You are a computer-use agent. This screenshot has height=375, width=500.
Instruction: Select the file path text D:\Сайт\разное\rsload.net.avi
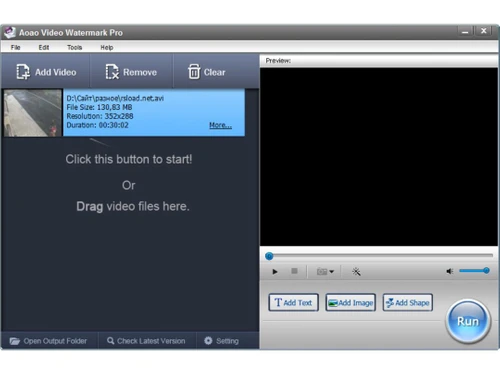[115, 98]
